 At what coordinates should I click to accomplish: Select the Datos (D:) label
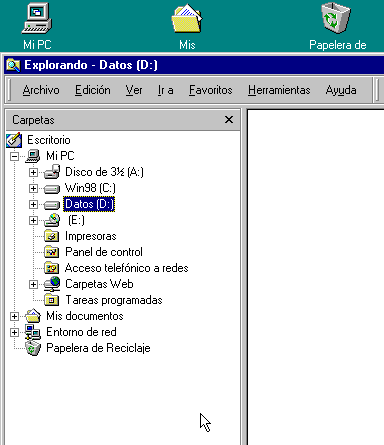point(89,204)
